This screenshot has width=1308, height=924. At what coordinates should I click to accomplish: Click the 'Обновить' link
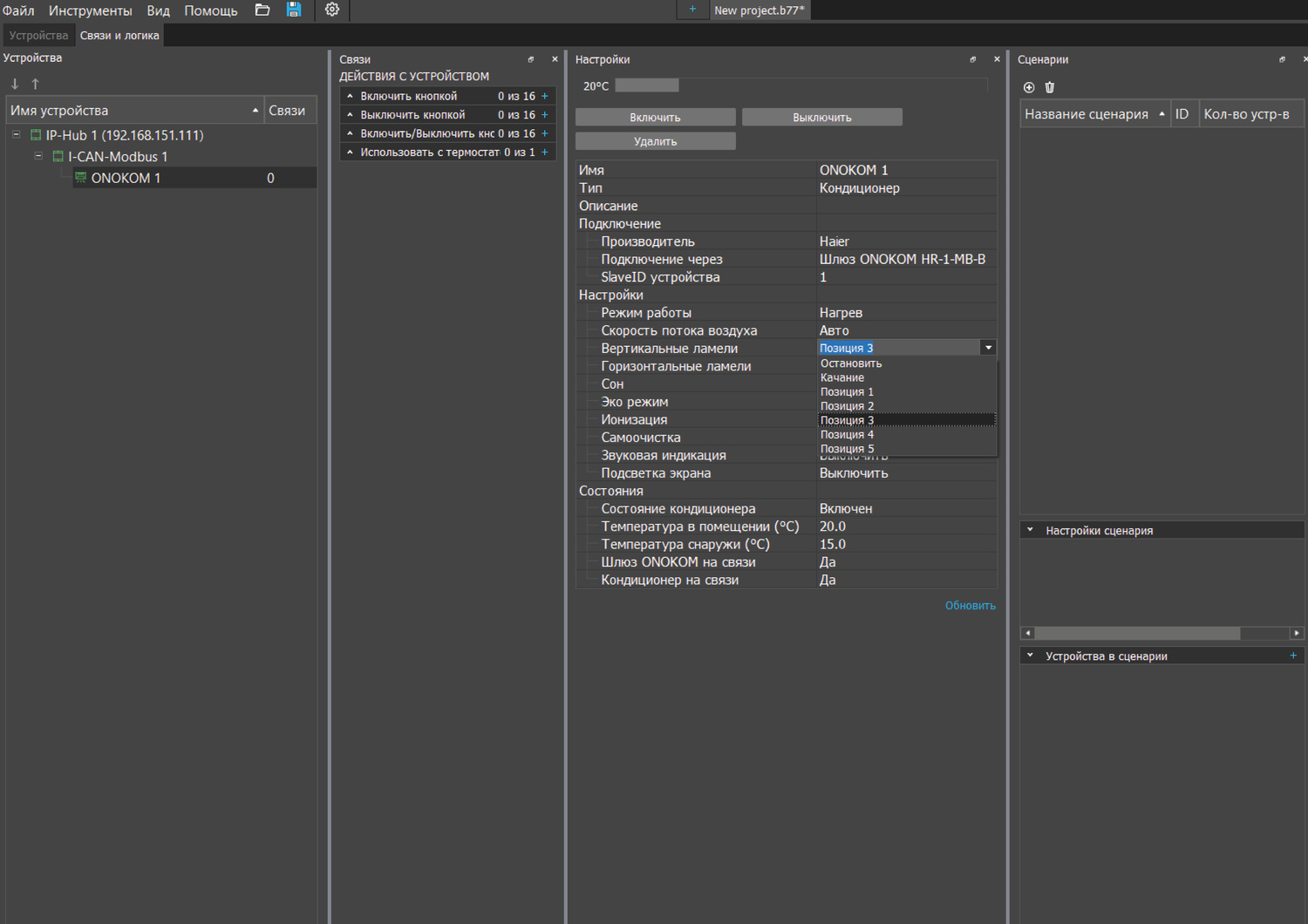click(x=970, y=606)
